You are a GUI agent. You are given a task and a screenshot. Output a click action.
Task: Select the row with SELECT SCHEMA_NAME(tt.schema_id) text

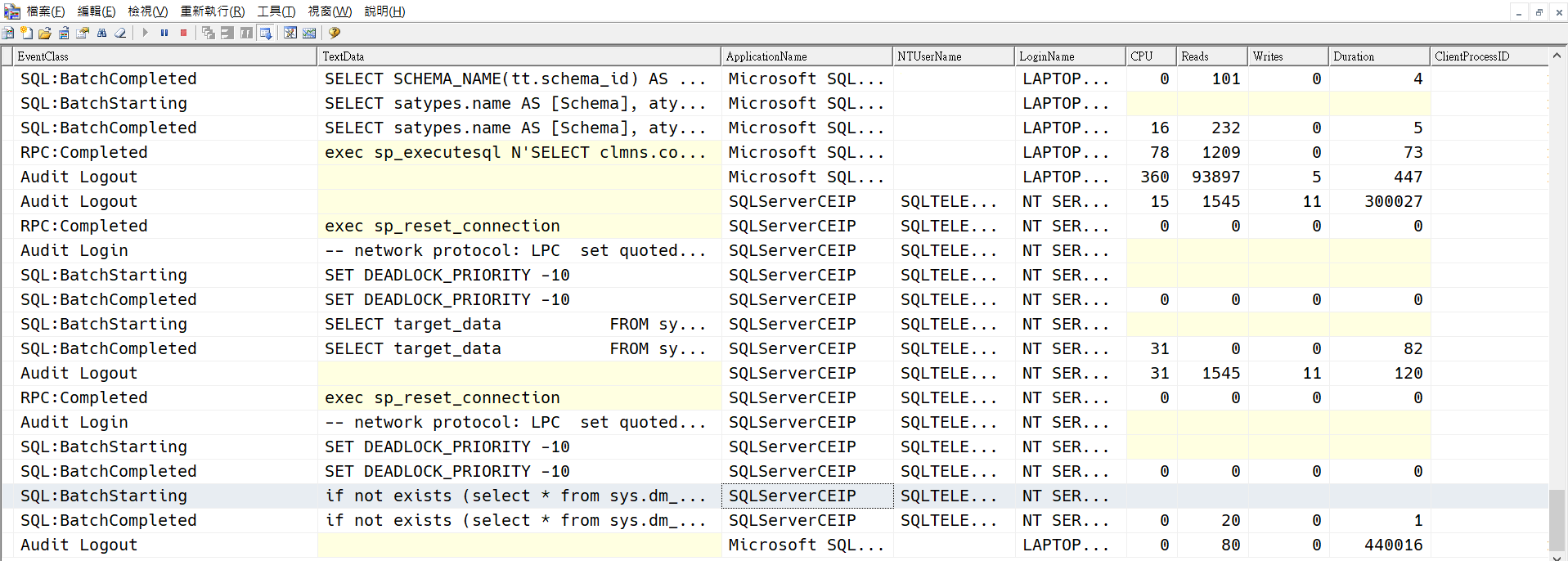click(x=774, y=79)
